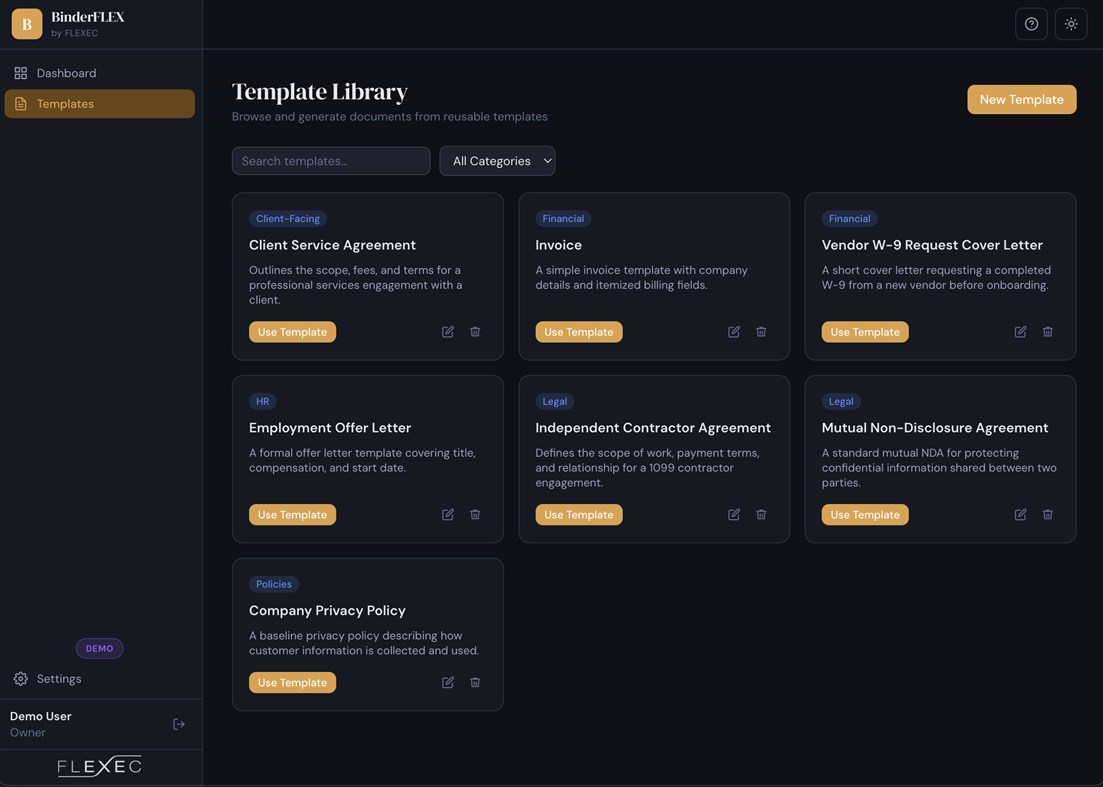Open the help question mark icon
This screenshot has height=787, width=1103.
(1031, 24)
